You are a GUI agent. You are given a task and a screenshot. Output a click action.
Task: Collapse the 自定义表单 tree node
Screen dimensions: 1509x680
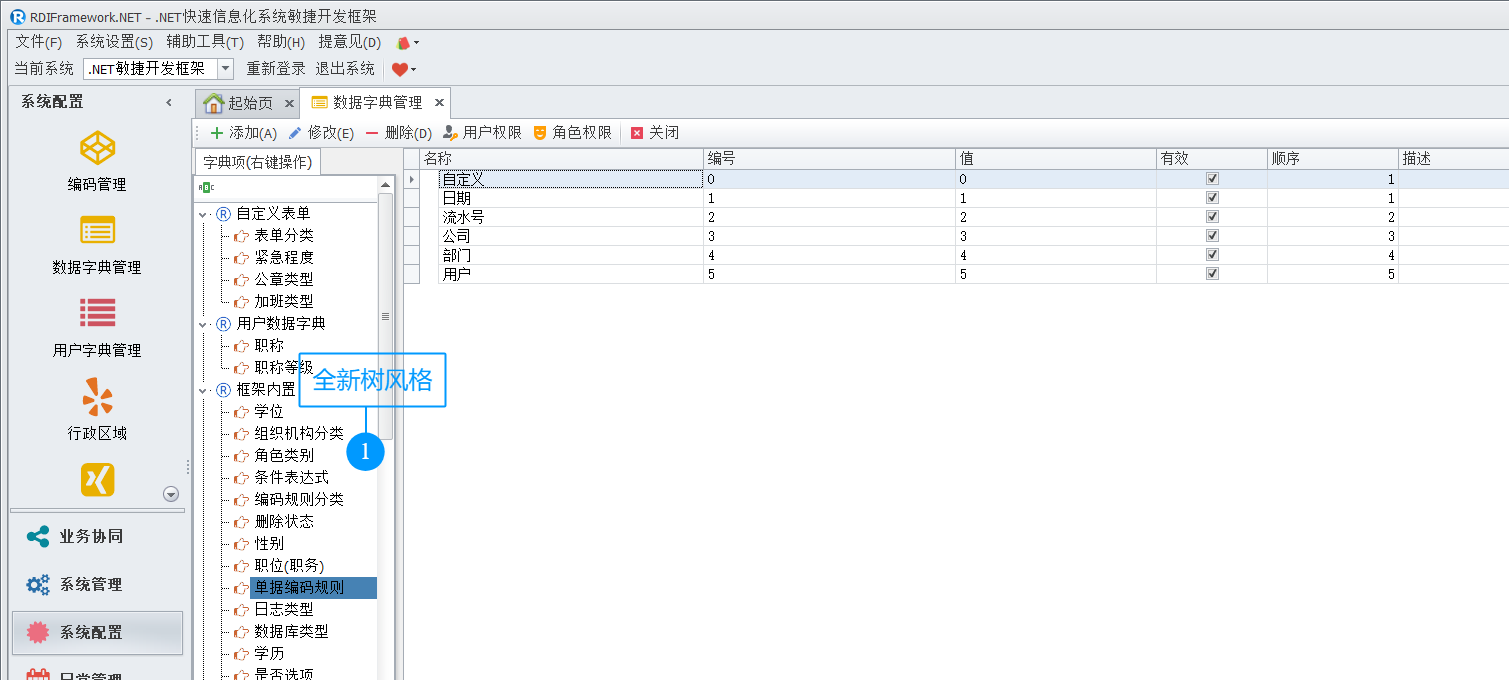point(205,213)
